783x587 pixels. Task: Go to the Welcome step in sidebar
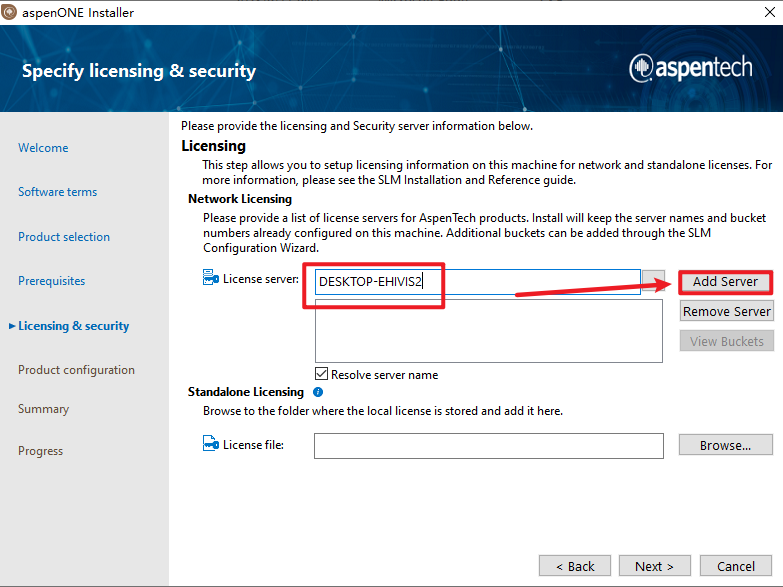click(43, 148)
